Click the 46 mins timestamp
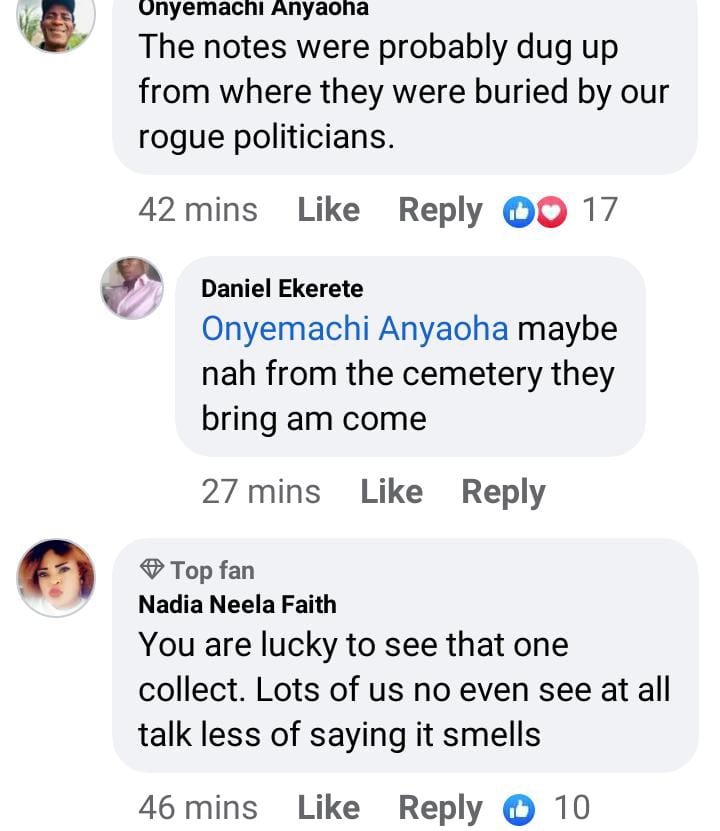This screenshot has height=831, width=720. click(198, 808)
